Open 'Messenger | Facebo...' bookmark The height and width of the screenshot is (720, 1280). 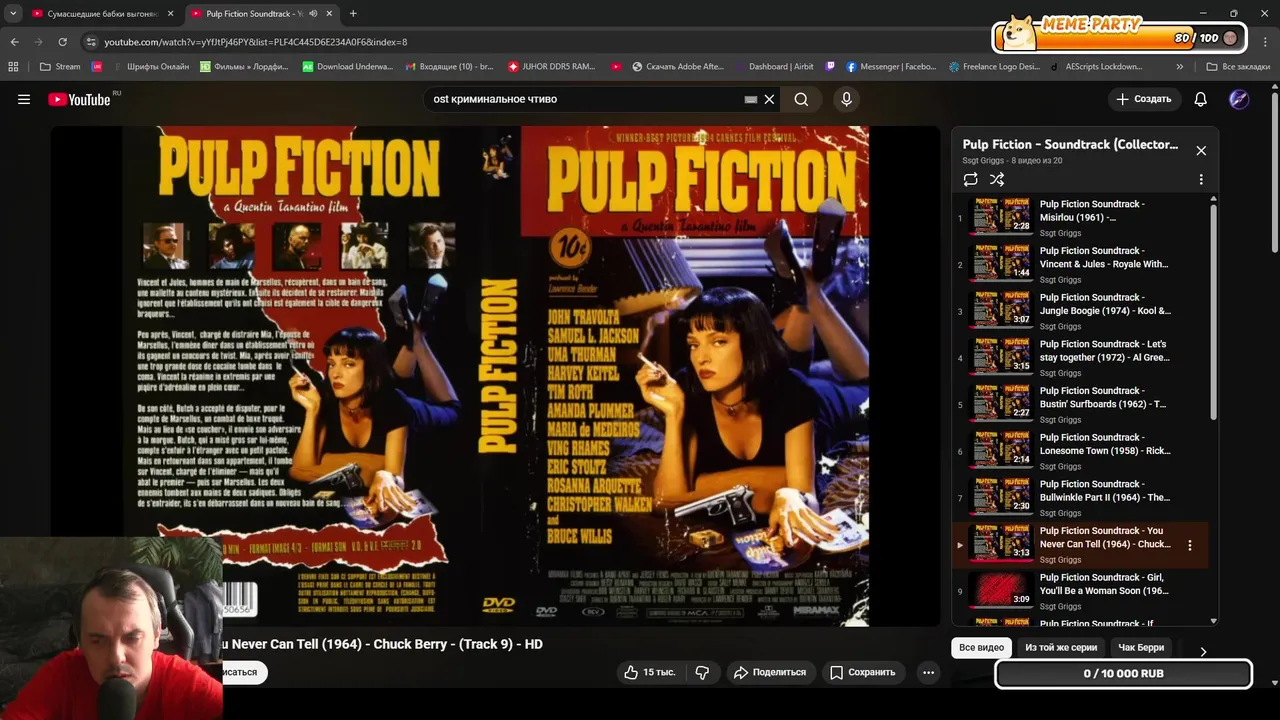coord(891,67)
